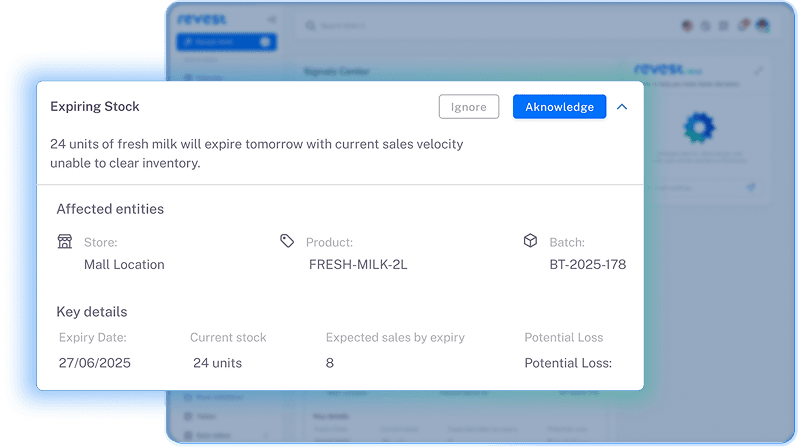Select the BT-2025-178 batch value
Image resolution: width=798 pixels, height=447 pixels.
pos(587,265)
